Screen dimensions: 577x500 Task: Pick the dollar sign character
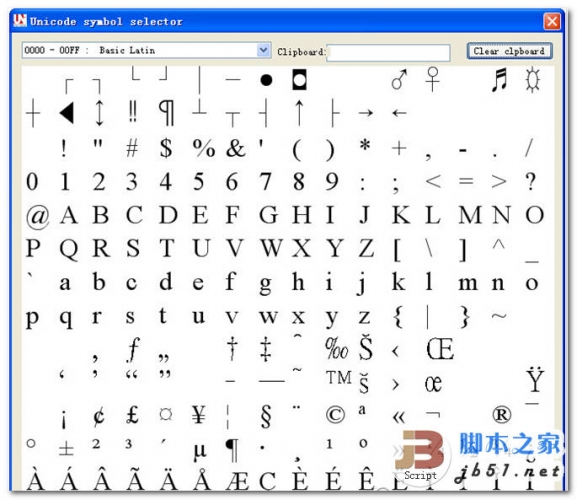(166, 148)
